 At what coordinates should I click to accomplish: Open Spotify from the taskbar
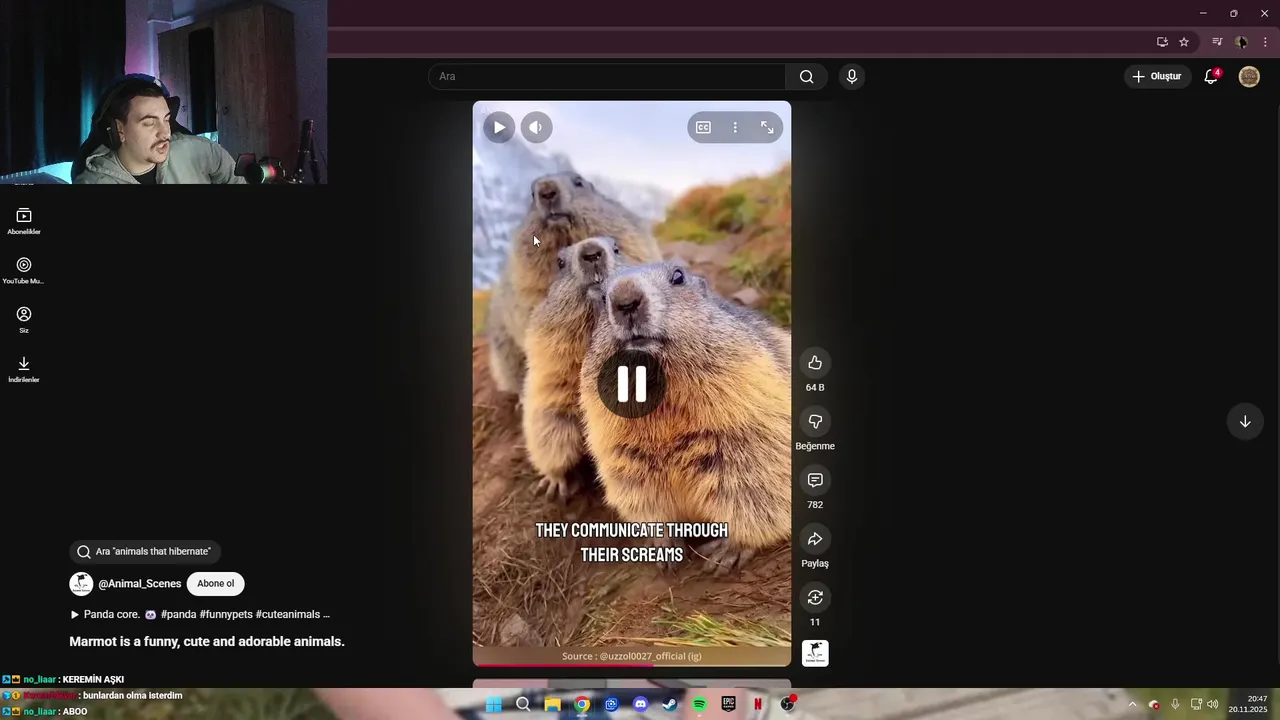pyautogui.click(x=699, y=704)
